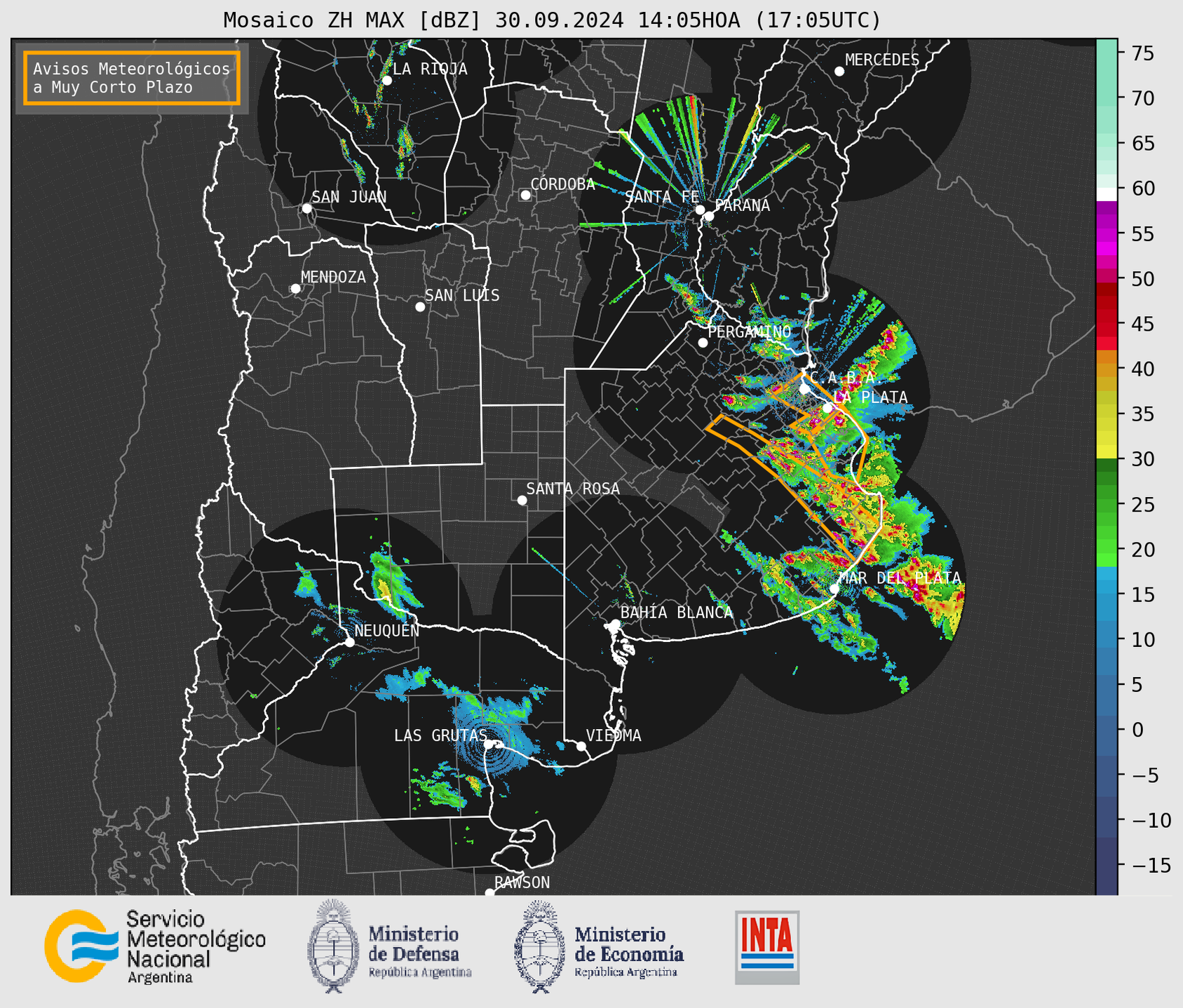Click the SAN LUIS city marker dot

coord(420,307)
